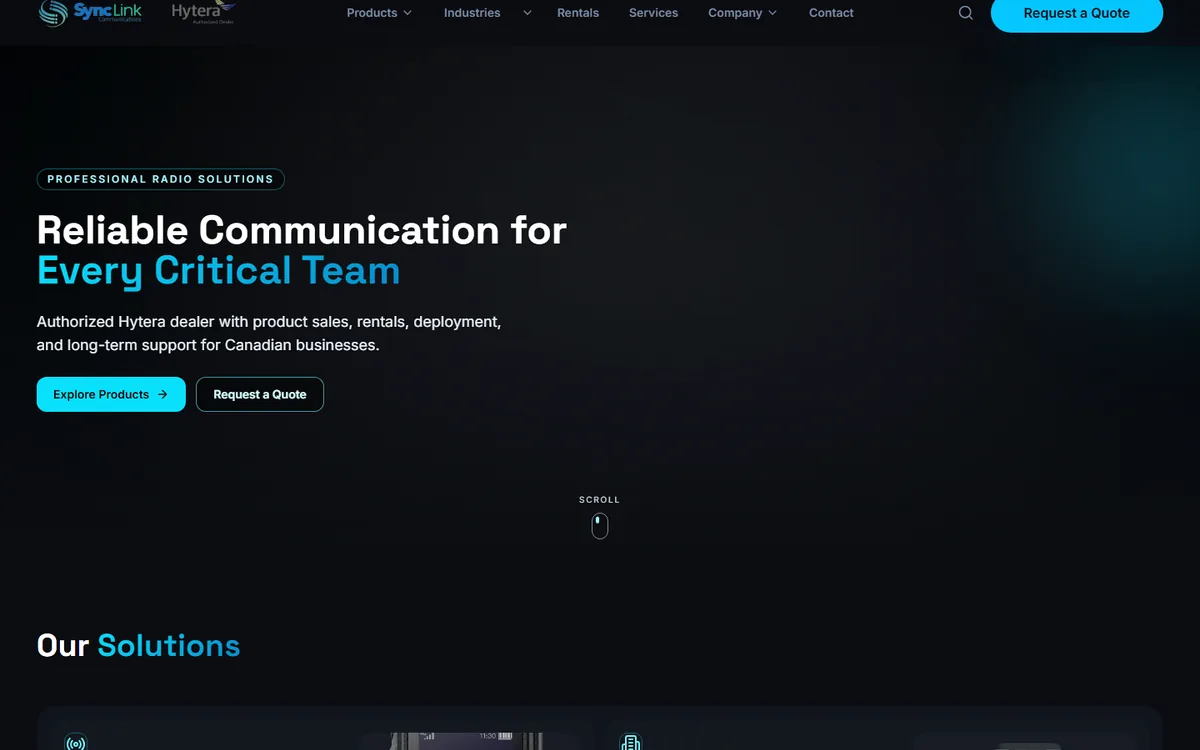The image size is (1200, 750).
Task: Click the Every Critical Team headline
Action: 218,271
